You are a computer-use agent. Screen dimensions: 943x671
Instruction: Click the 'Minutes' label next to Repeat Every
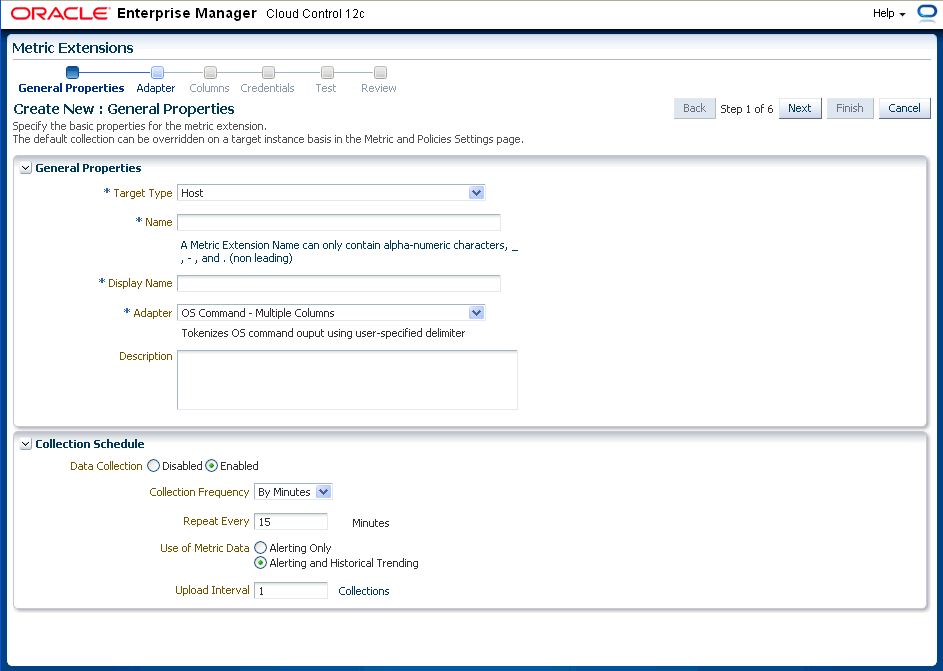(x=370, y=523)
